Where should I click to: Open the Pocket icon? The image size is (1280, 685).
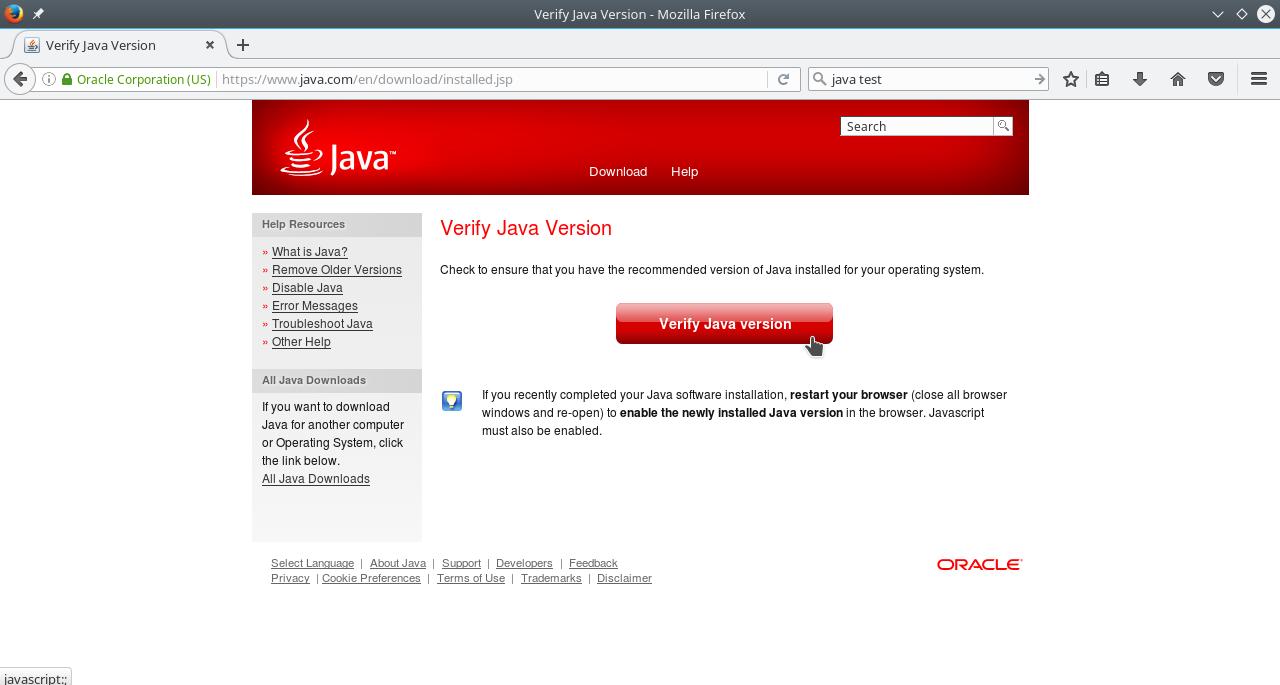tap(1216, 79)
